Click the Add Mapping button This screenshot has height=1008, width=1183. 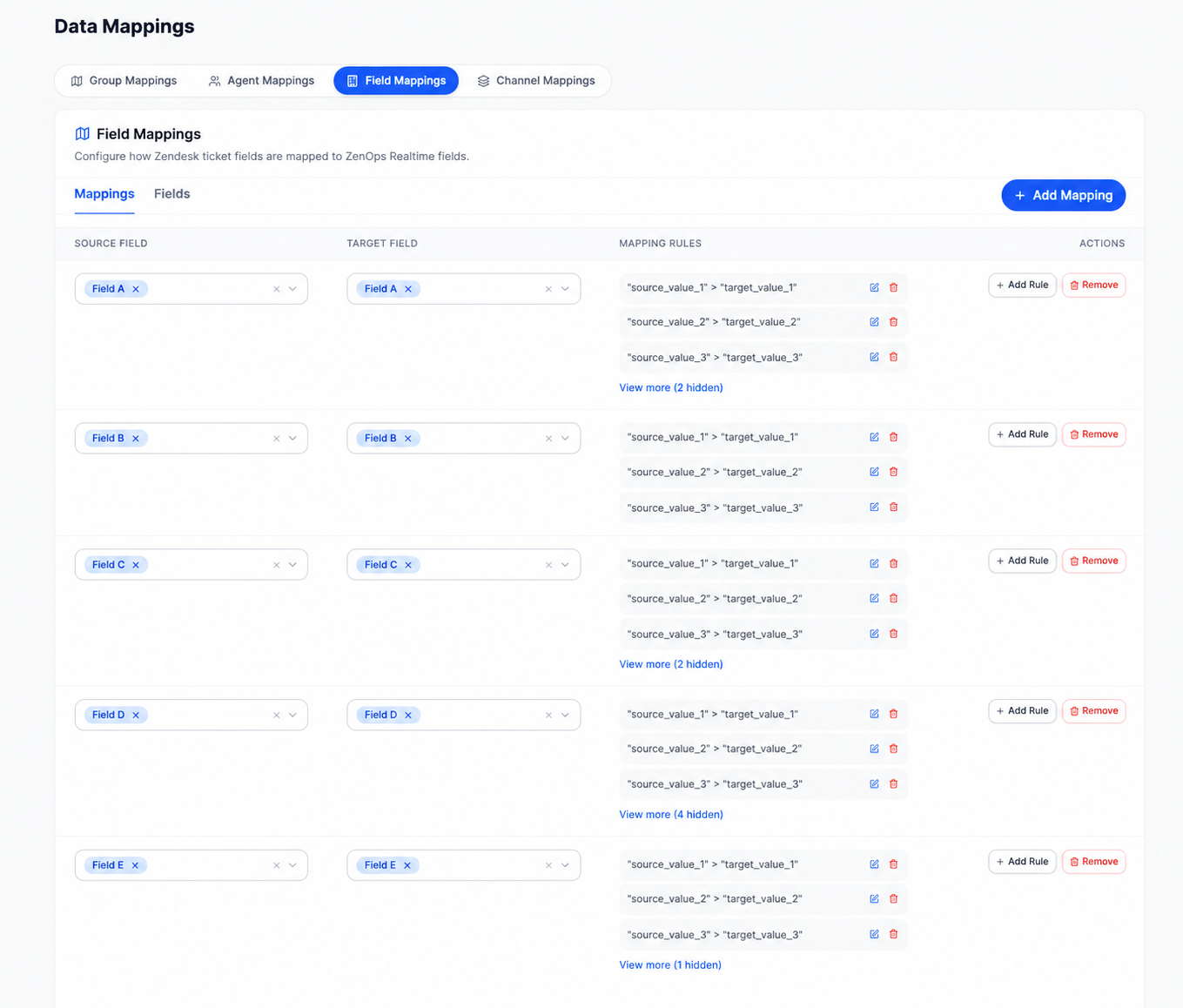pyautogui.click(x=1063, y=195)
